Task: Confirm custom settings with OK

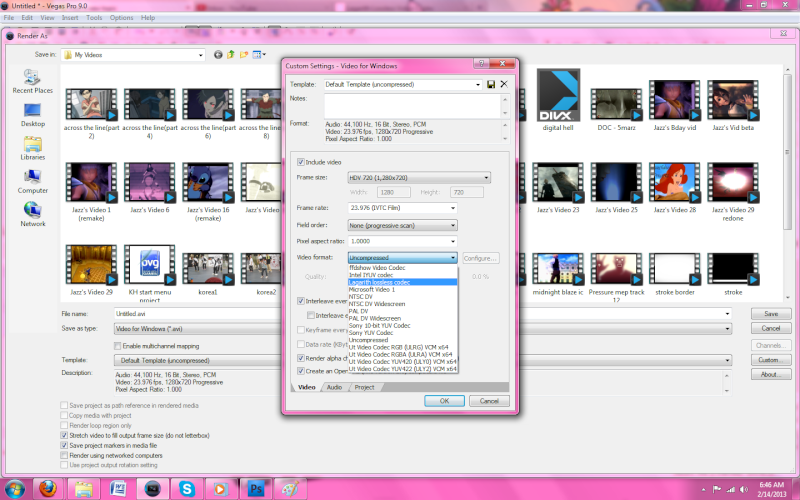Action: [x=444, y=401]
